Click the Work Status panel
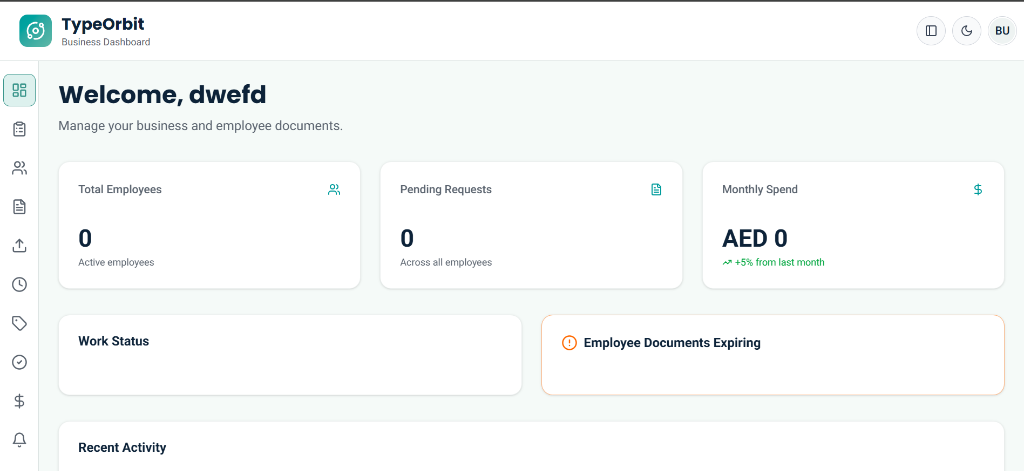This screenshot has height=471, width=1024. point(290,355)
